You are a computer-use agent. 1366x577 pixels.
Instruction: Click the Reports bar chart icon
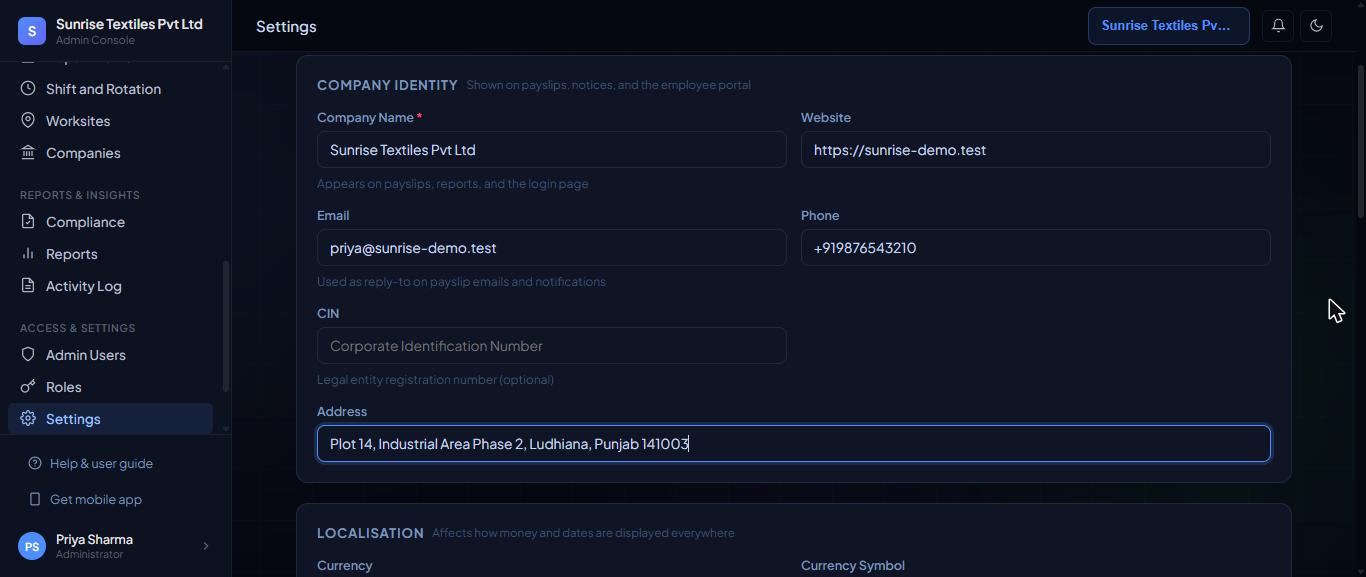click(28, 254)
